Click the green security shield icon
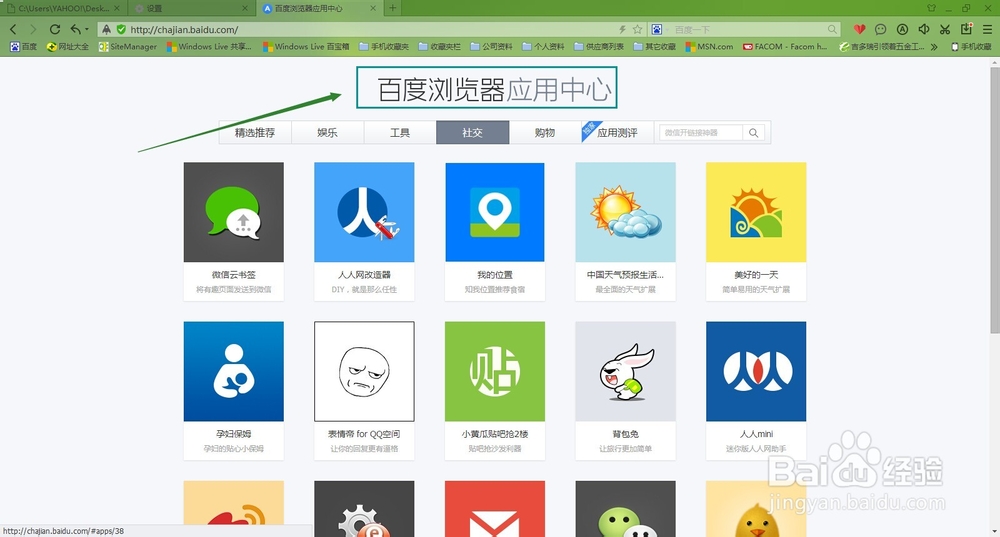 [x=121, y=29]
